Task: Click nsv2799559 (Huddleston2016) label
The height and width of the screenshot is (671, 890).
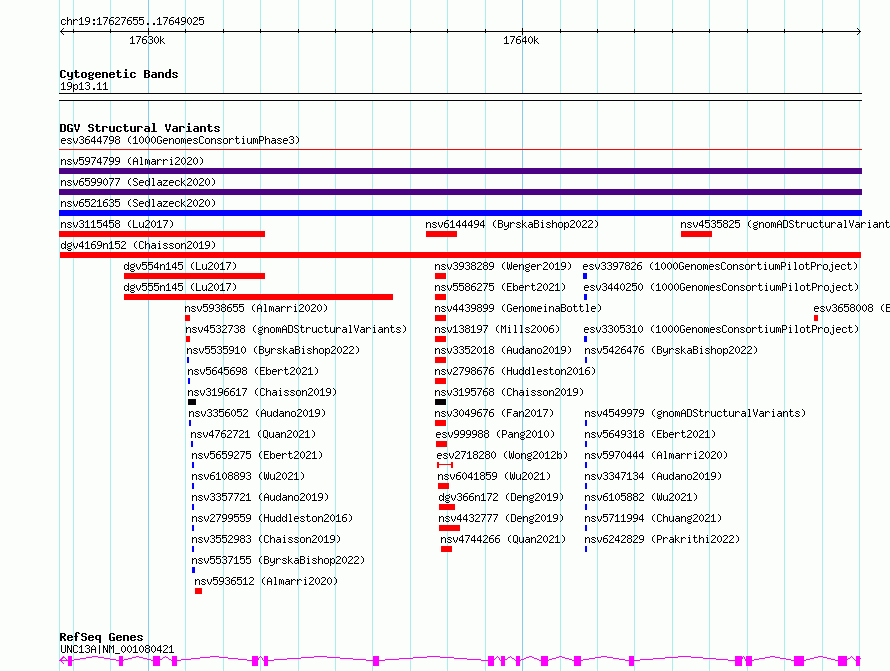Action: click(x=272, y=518)
